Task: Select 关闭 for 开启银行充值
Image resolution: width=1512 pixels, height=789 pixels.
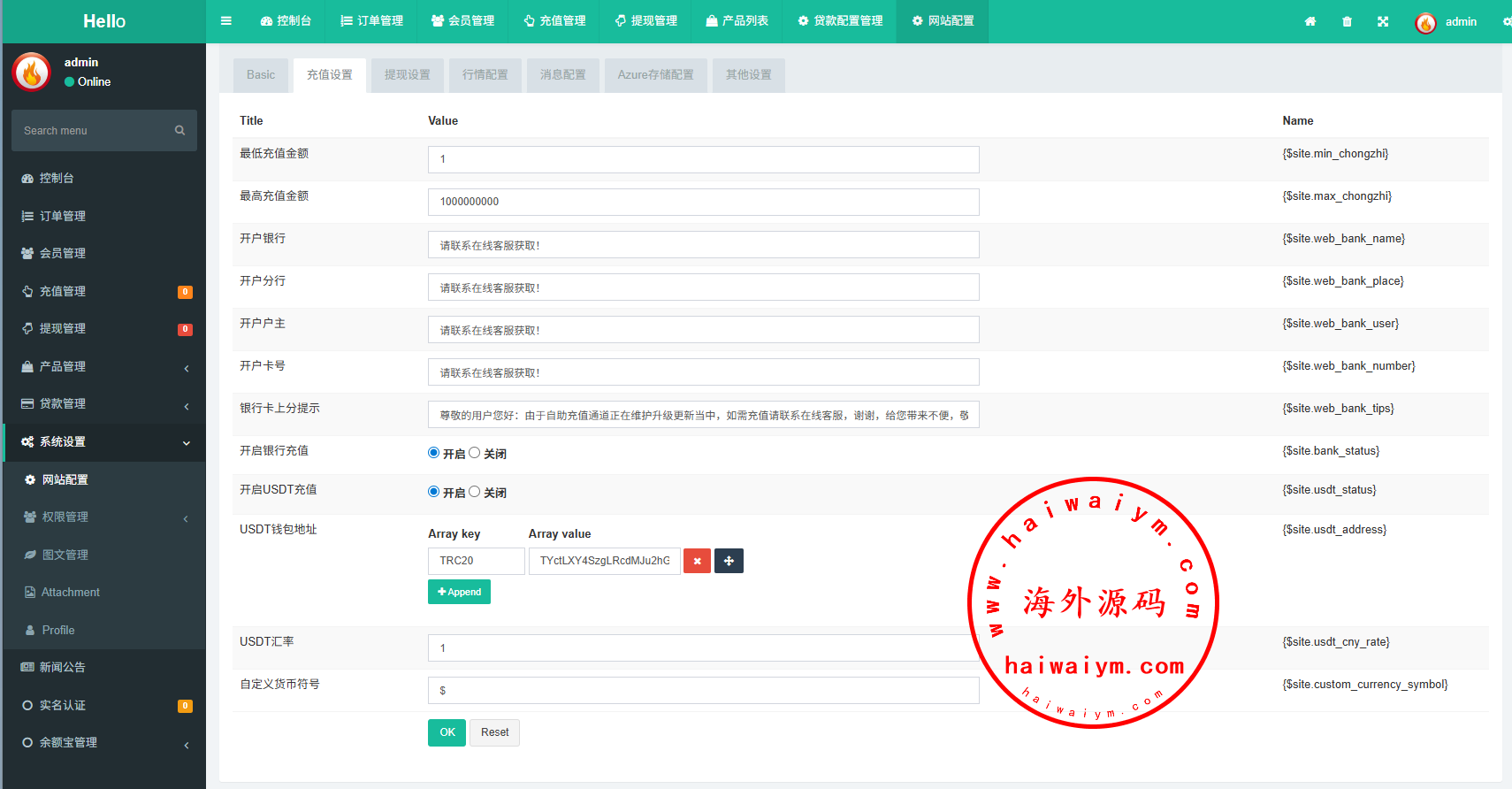Action: pos(475,453)
